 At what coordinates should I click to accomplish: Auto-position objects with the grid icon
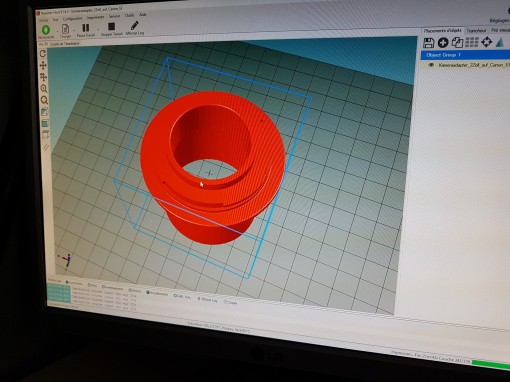click(x=472, y=42)
